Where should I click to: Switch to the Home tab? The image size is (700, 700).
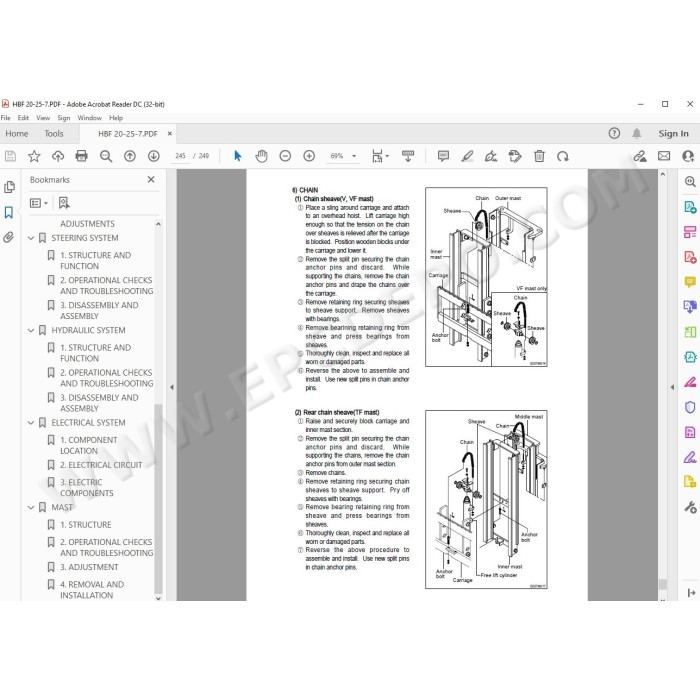pos(17,133)
